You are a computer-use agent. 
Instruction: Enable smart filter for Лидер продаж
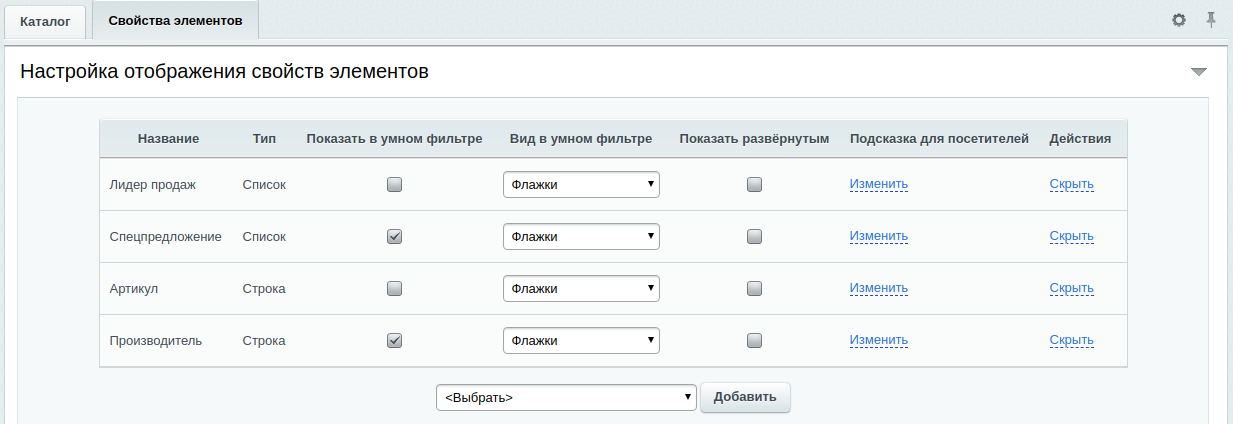click(x=395, y=184)
